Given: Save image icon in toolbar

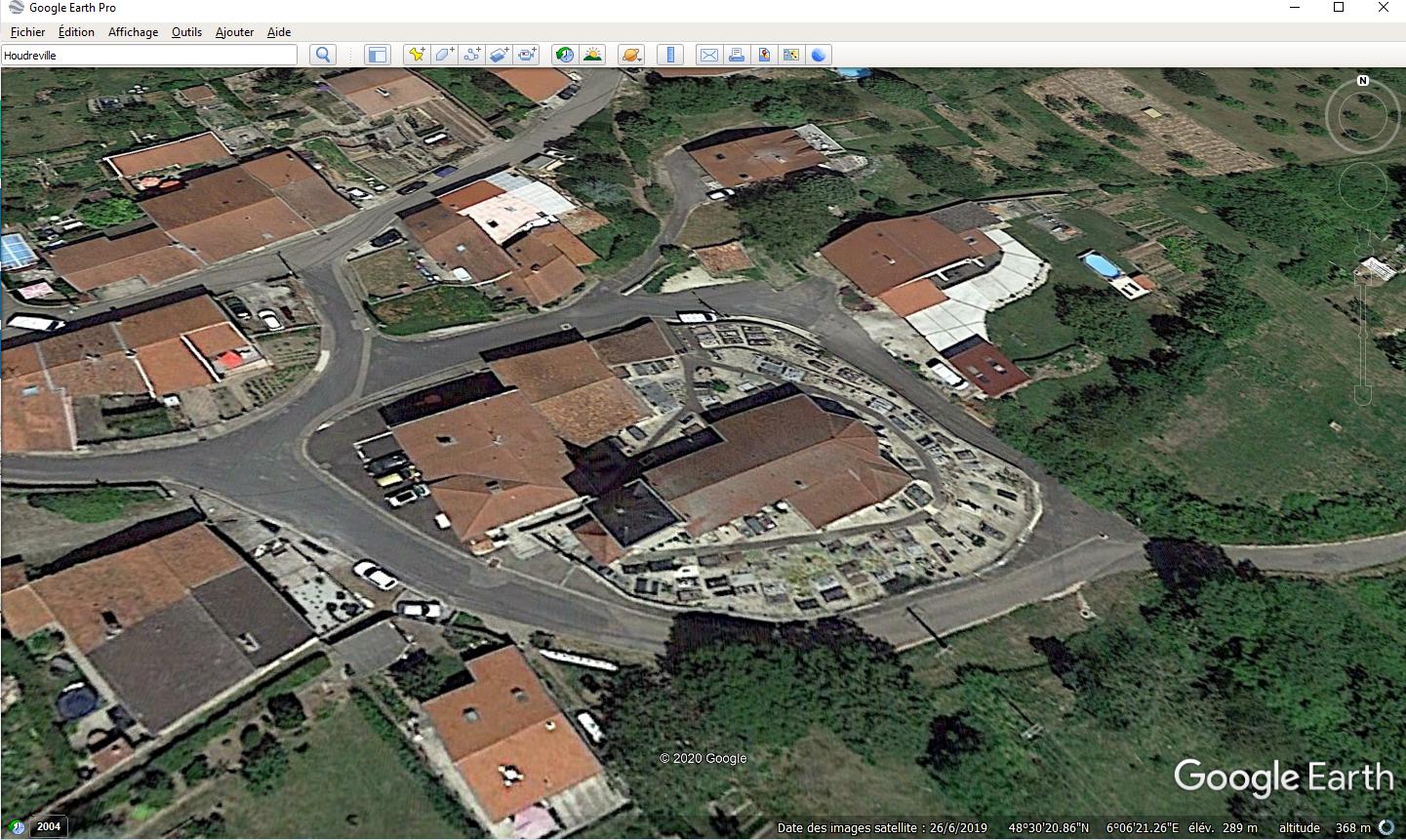Looking at the screenshot, I should click(x=764, y=55).
